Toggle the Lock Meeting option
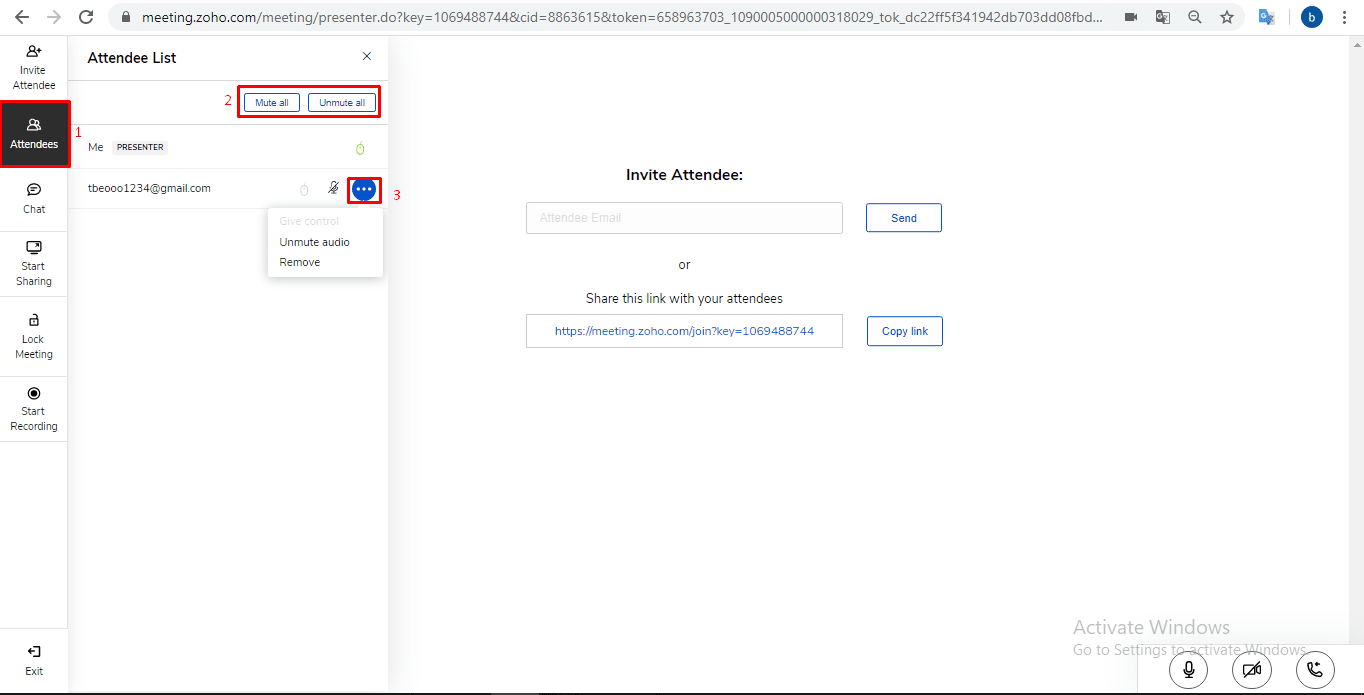The width and height of the screenshot is (1364, 695). (x=34, y=336)
